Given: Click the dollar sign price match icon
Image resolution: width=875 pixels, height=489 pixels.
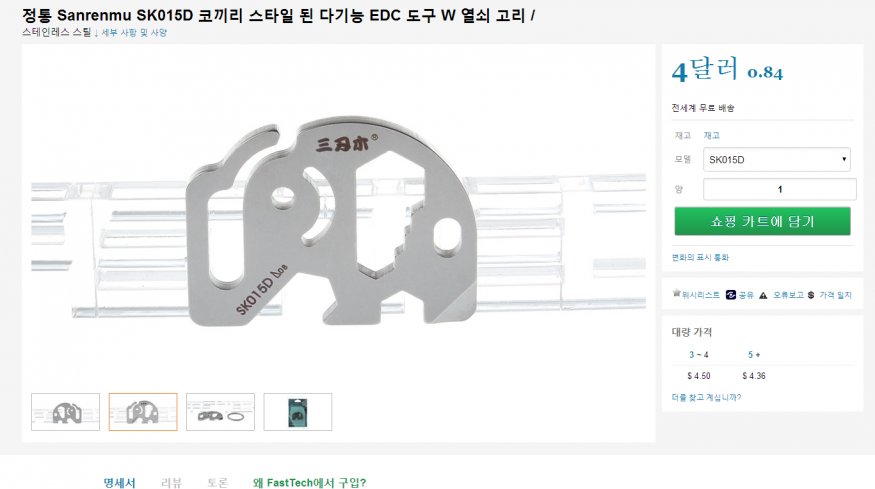Looking at the screenshot, I should tap(811, 295).
